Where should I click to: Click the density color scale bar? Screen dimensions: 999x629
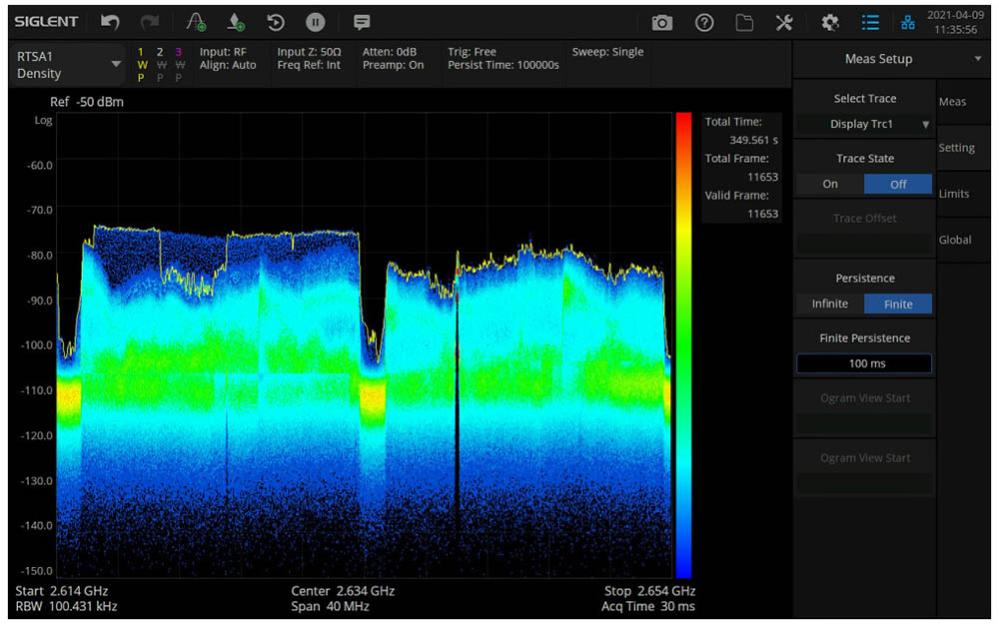coord(683,345)
